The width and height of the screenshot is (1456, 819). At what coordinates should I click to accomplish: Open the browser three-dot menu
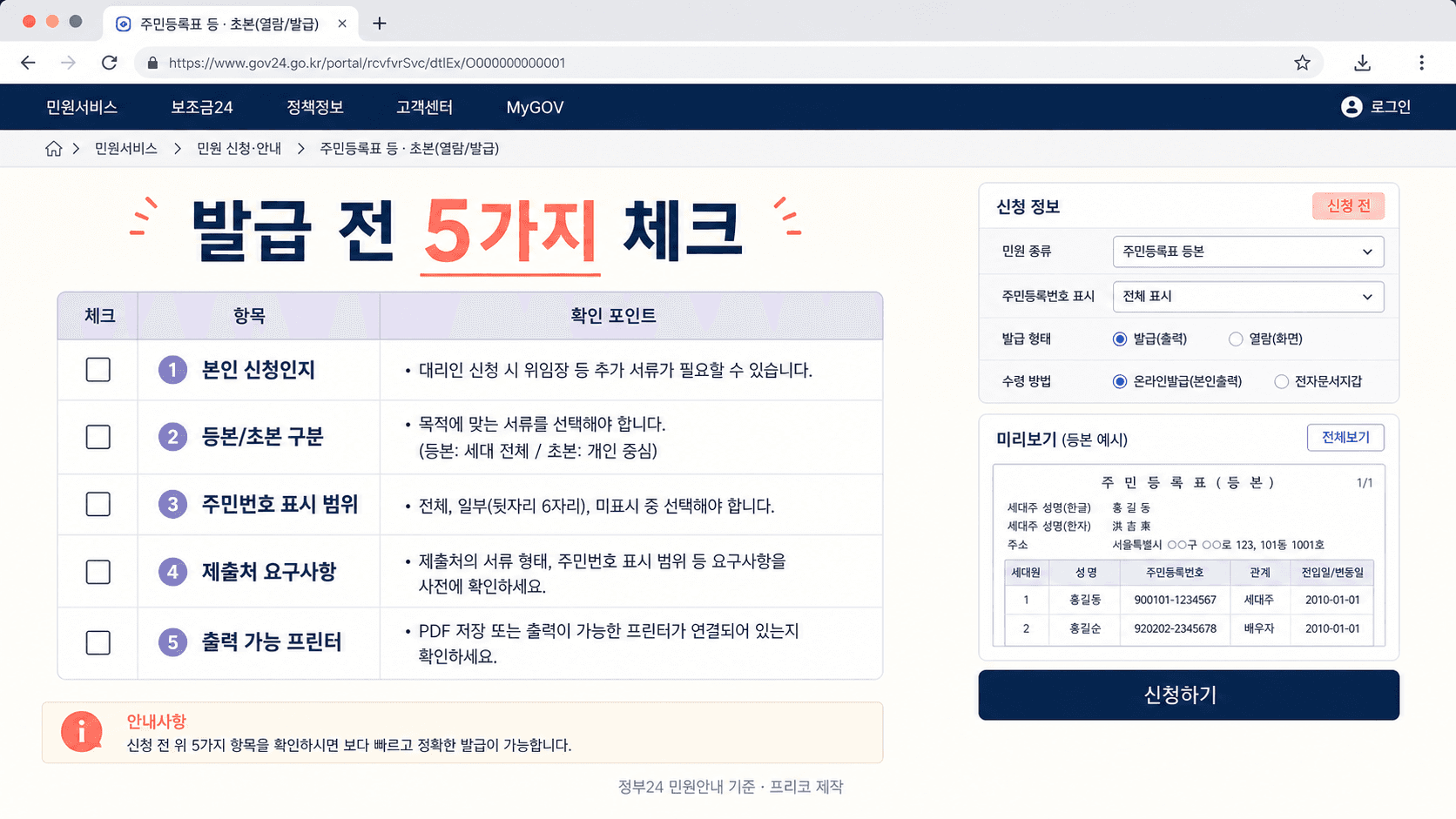1421,63
